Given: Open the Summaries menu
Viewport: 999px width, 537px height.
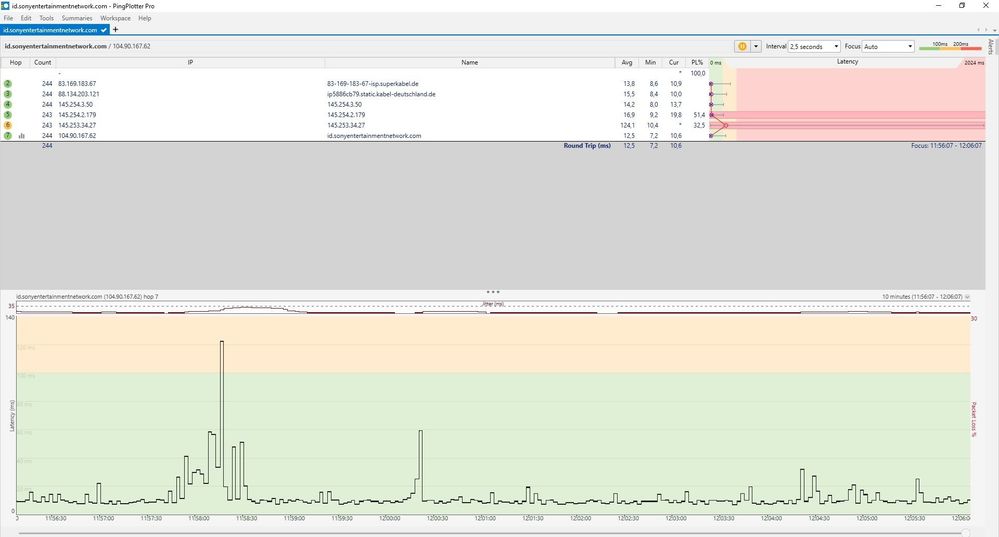Looking at the screenshot, I should click(x=77, y=18).
